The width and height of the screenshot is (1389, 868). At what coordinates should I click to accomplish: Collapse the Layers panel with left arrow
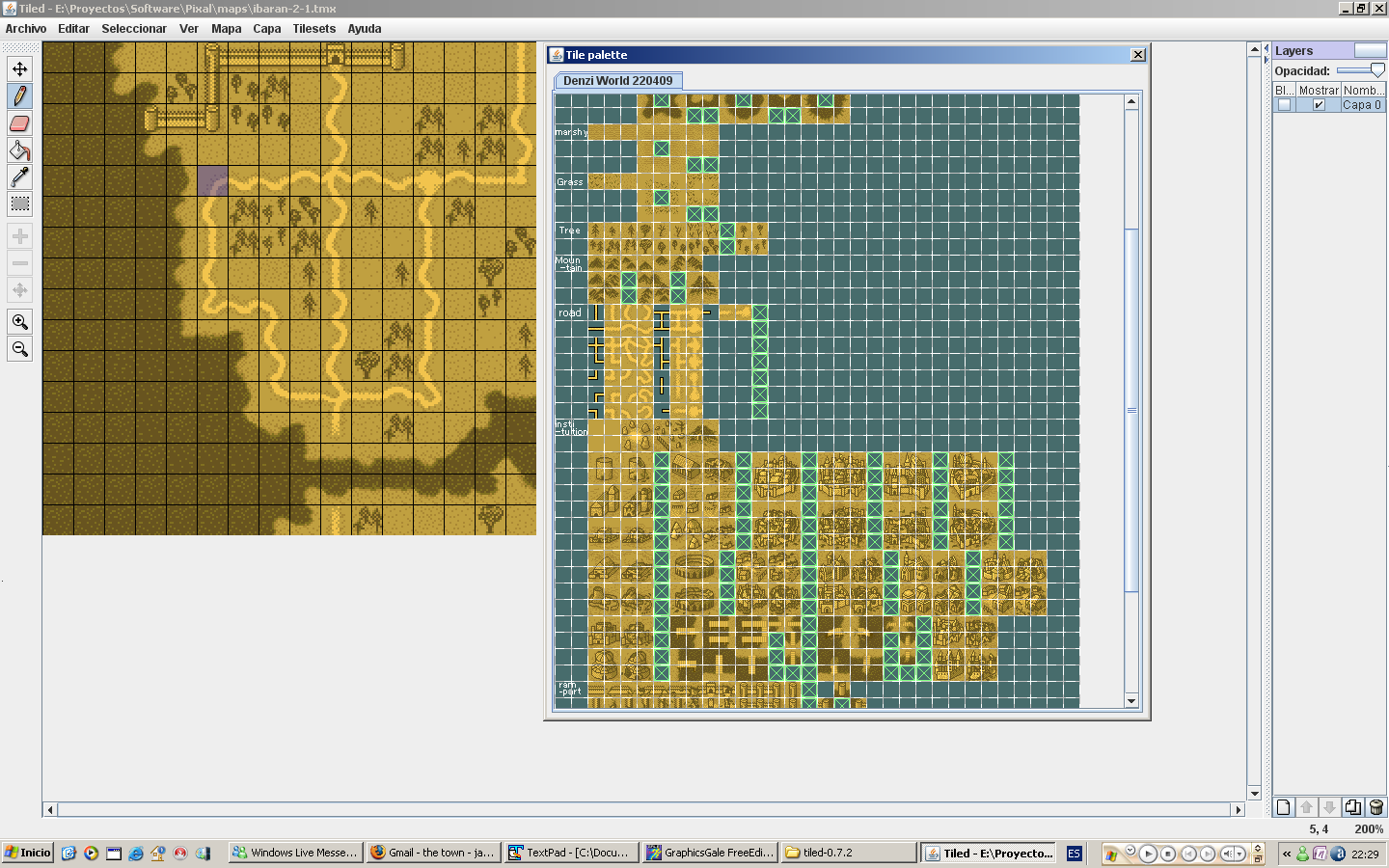coord(1266,47)
